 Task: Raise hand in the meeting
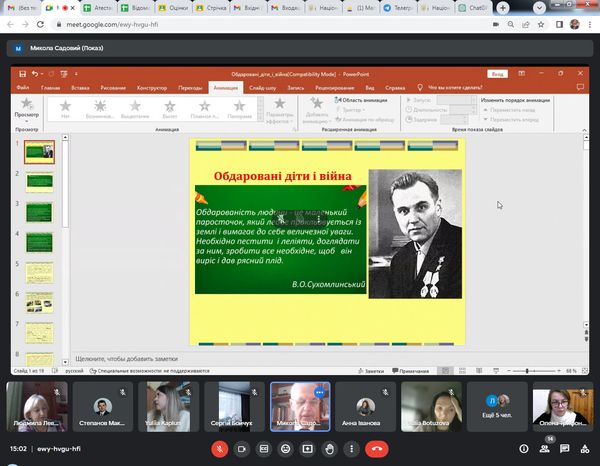tap(329, 450)
